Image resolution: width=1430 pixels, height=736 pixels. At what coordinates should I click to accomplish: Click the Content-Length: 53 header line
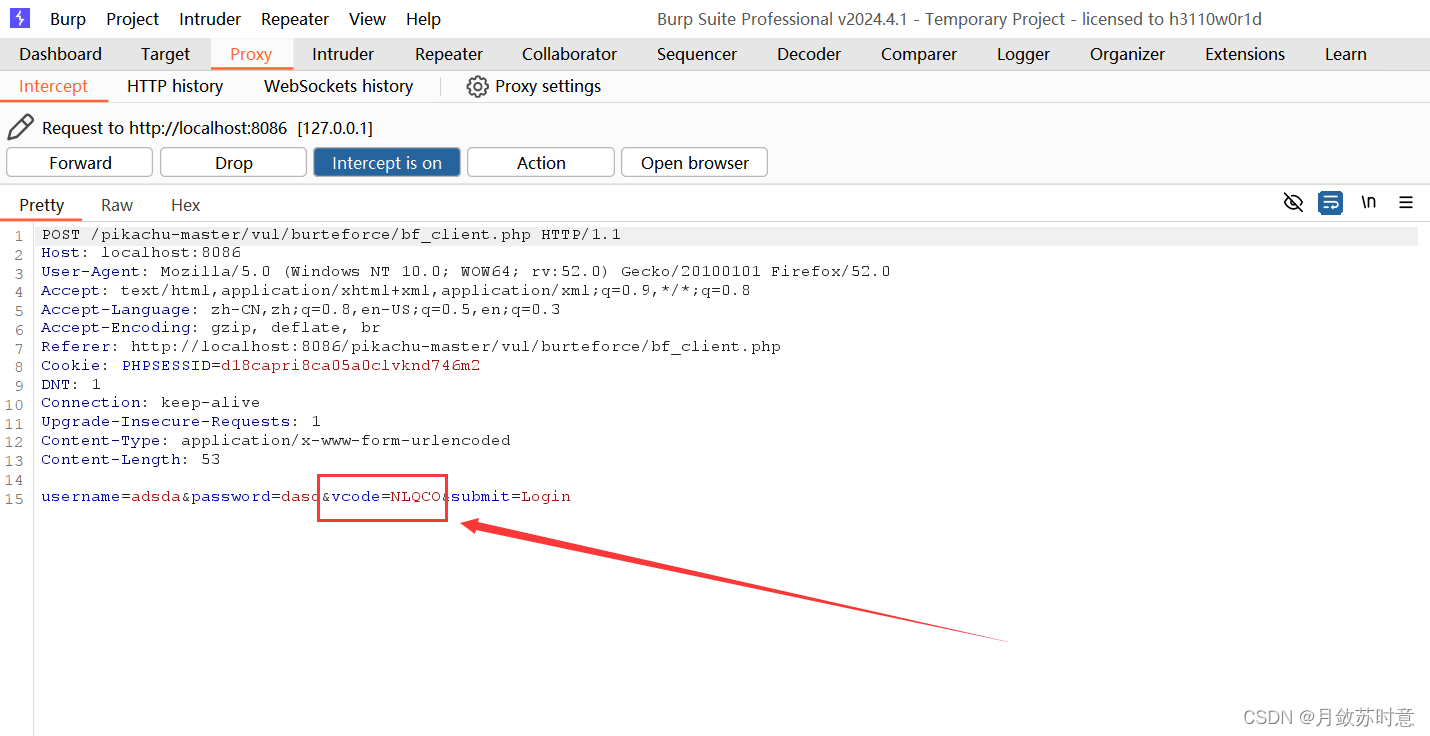tap(131, 459)
